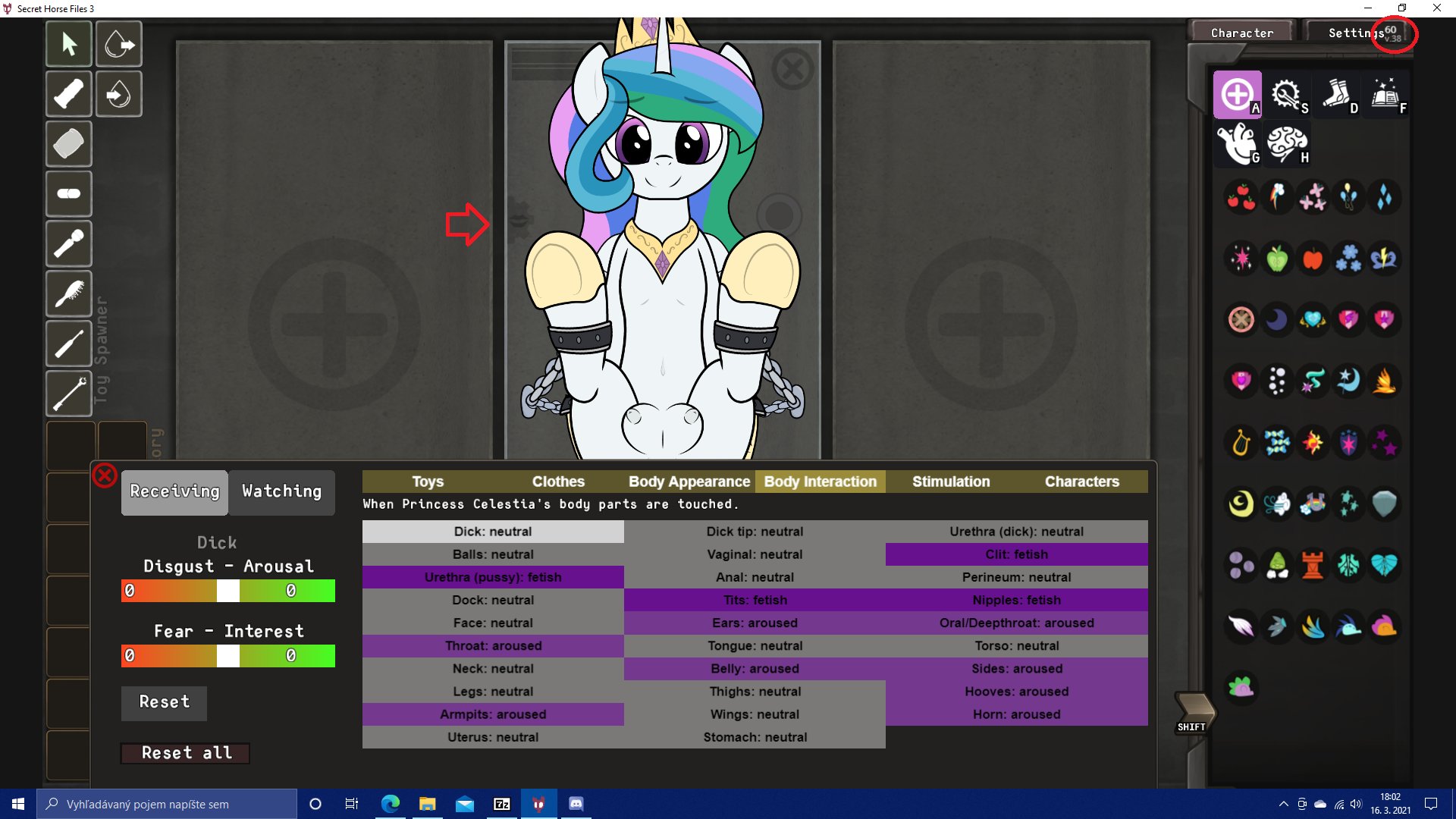Open the brain category labeled H
The image size is (1456, 819).
point(1287,144)
